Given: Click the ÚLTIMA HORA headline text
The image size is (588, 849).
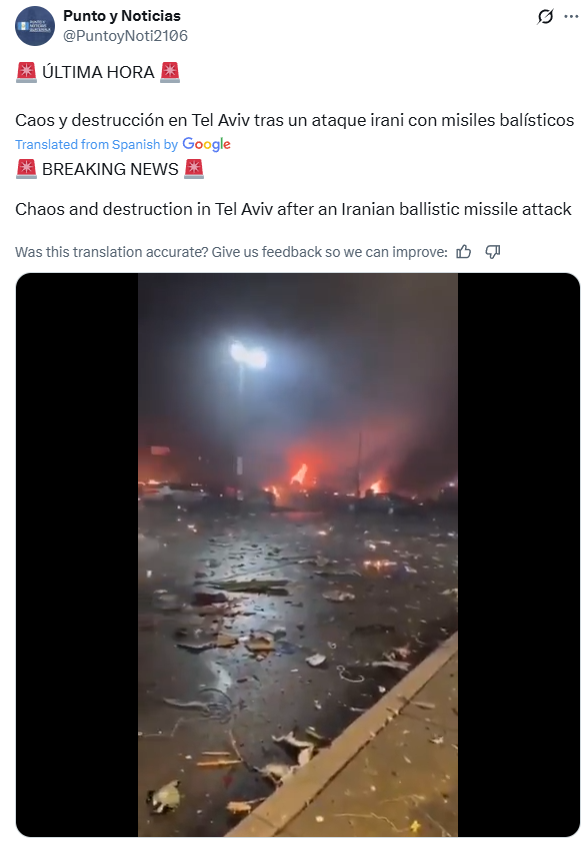Looking at the screenshot, I should pos(98,72).
